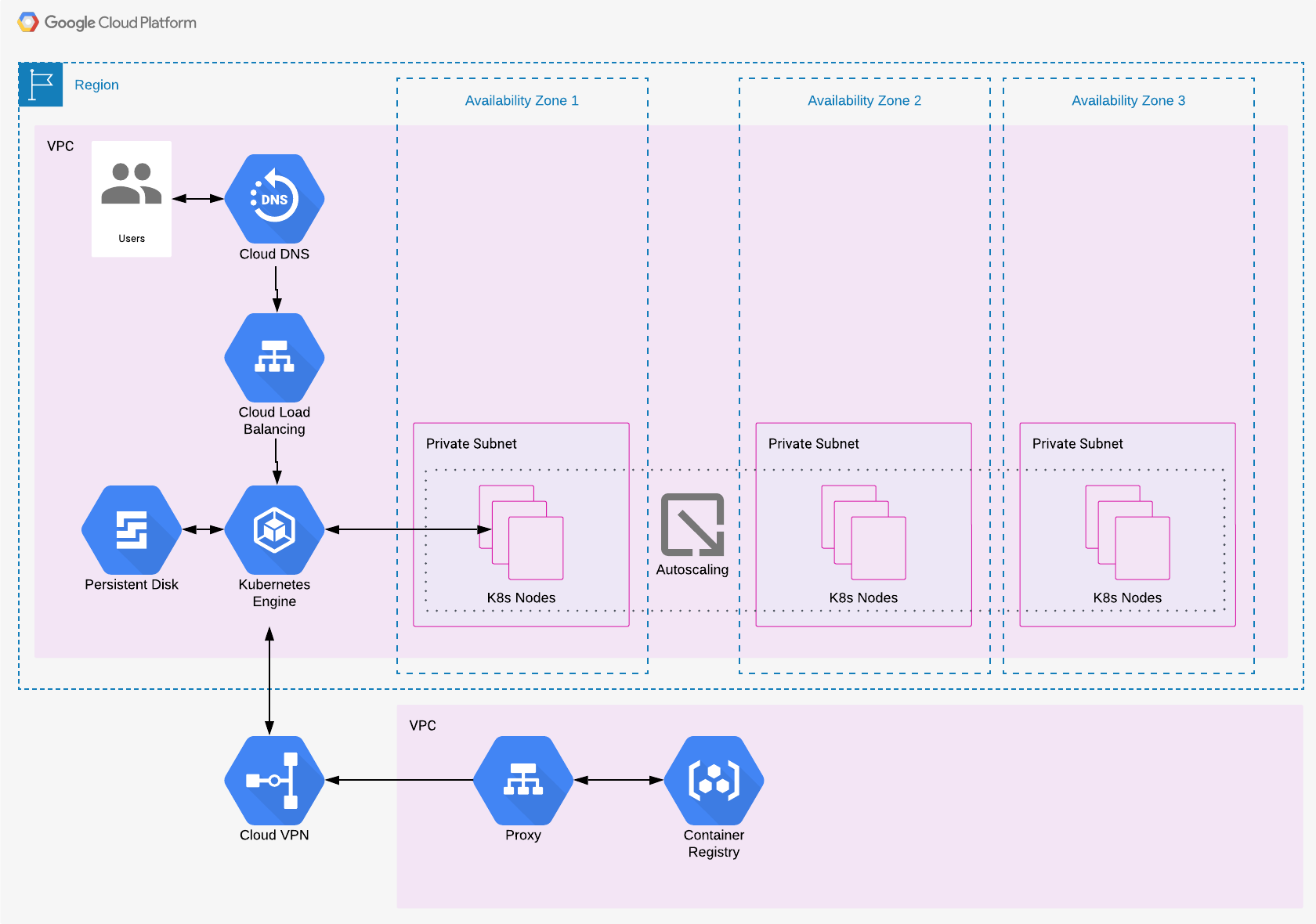Select arrow between Users and Cloud DNS

click(198, 199)
